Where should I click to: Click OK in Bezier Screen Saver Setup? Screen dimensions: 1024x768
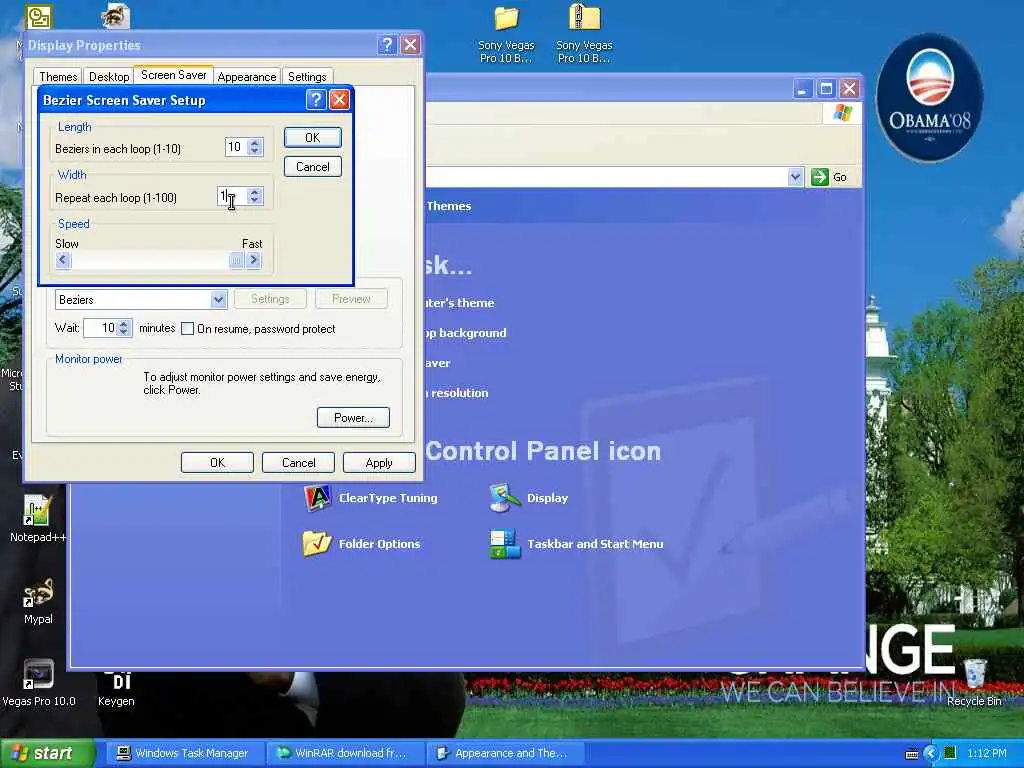pyautogui.click(x=313, y=138)
